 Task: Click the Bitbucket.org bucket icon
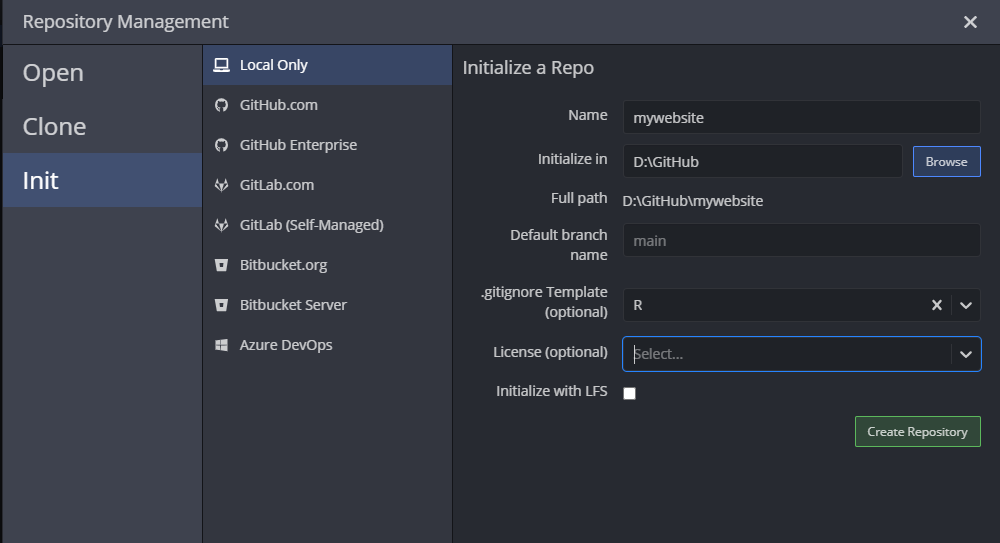[221, 265]
